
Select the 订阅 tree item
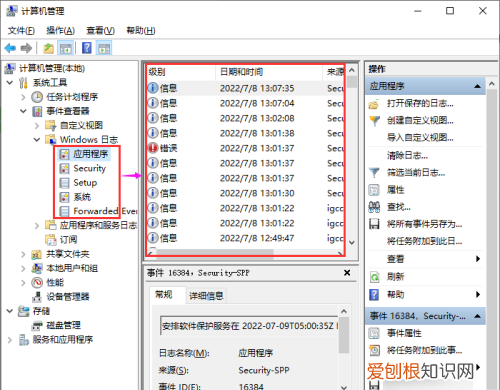[x=68, y=240]
